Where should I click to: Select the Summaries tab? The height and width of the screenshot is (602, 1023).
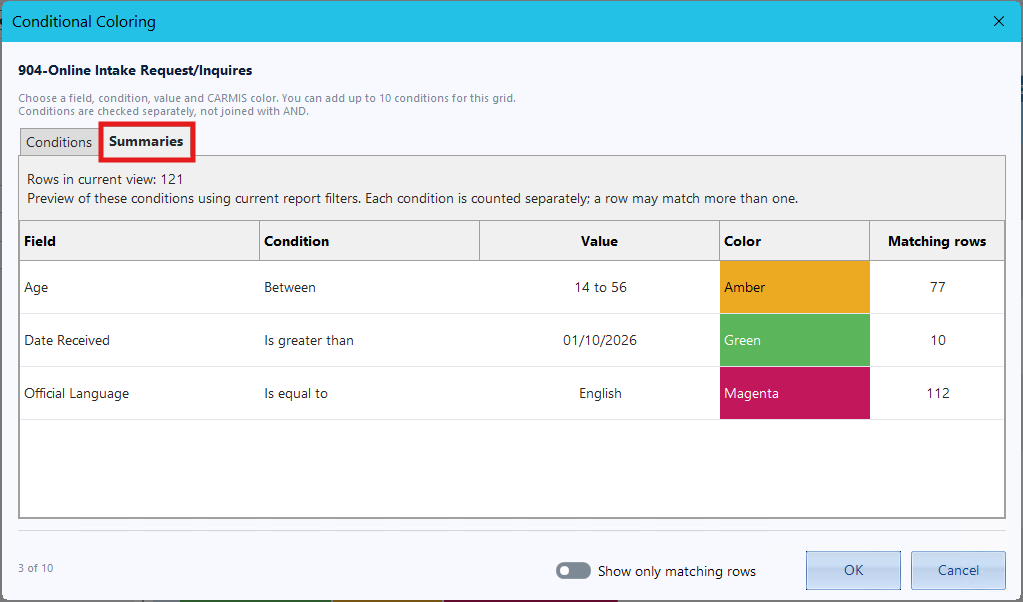click(x=146, y=142)
